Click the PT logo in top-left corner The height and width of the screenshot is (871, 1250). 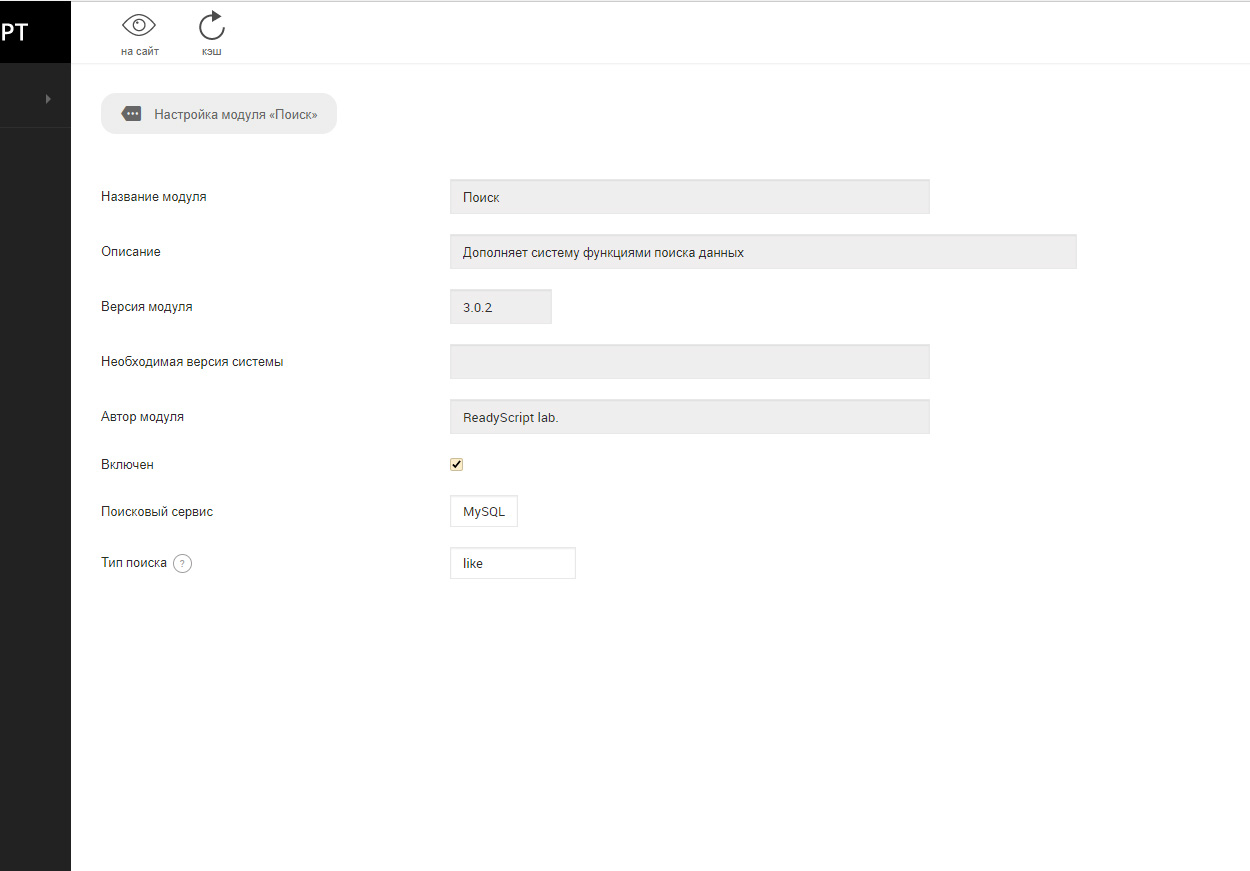point(16,32)
